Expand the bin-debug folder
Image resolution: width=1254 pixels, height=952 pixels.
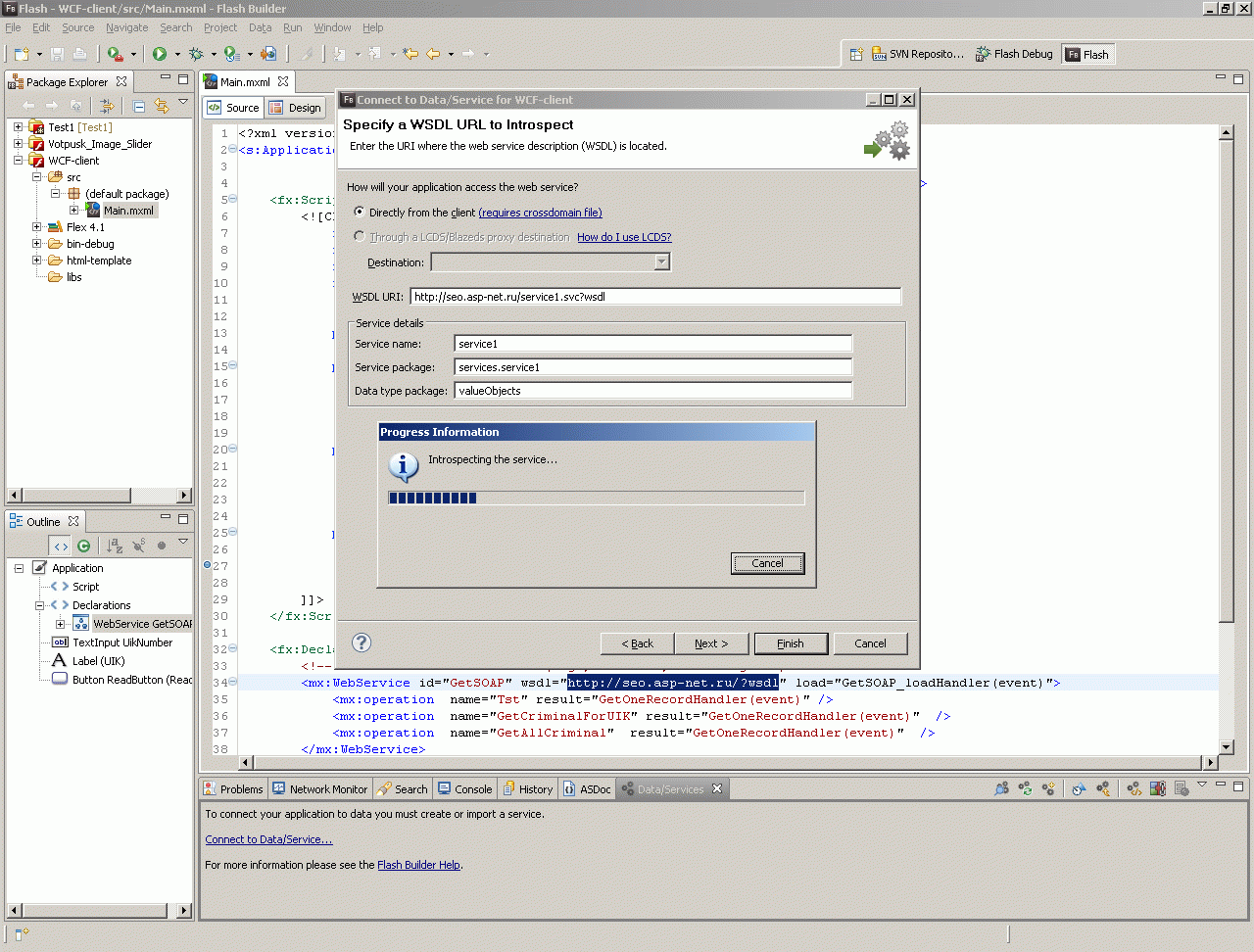point(36,244)
